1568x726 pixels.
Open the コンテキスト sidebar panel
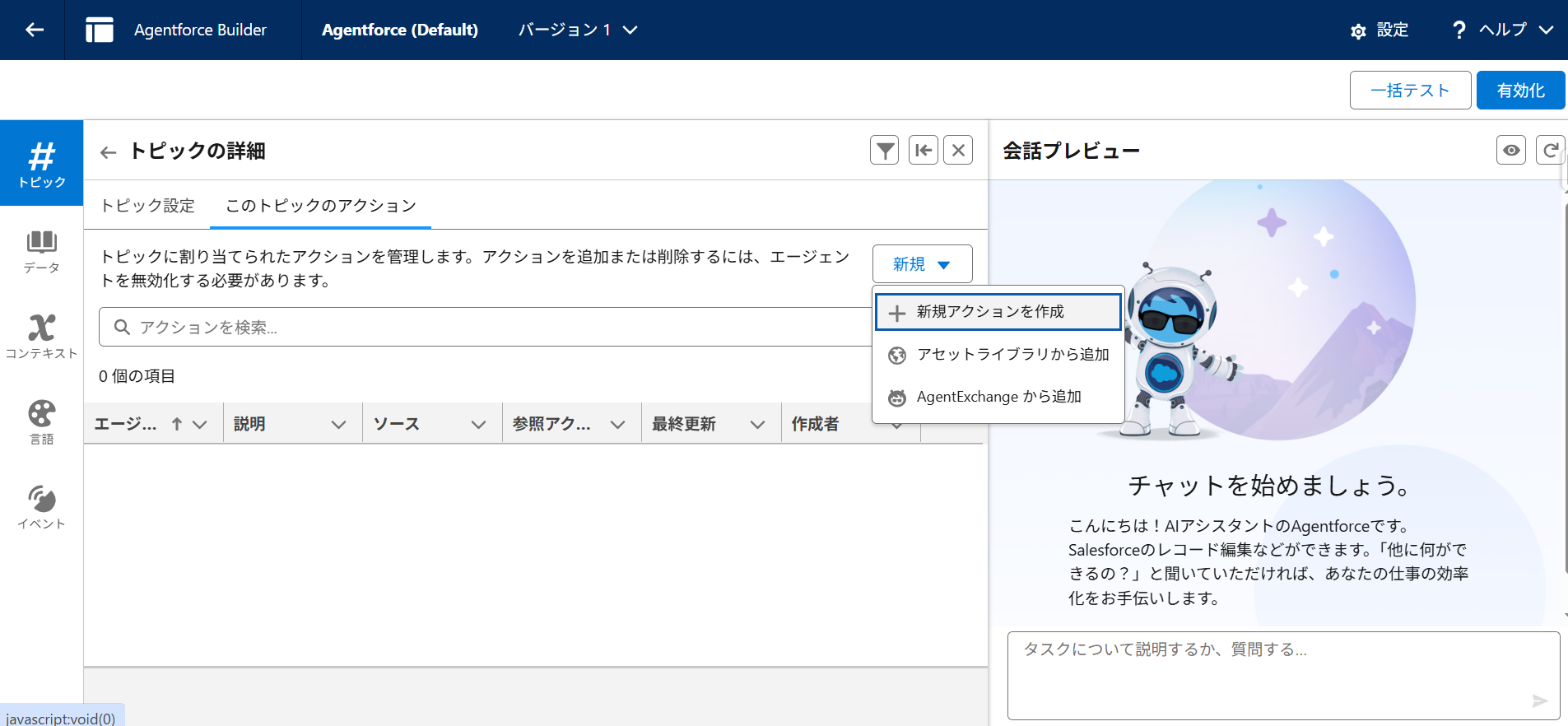42,337
